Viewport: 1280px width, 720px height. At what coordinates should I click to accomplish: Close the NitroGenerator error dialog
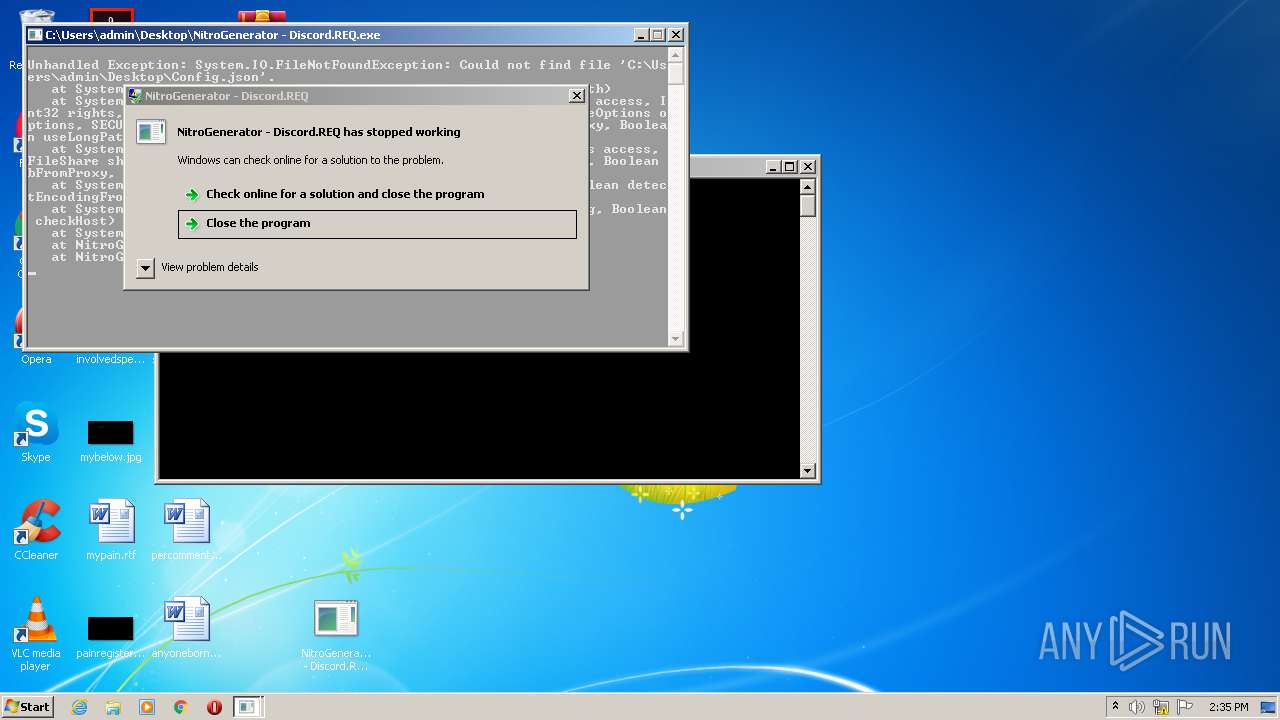click(x=576, y=96)
